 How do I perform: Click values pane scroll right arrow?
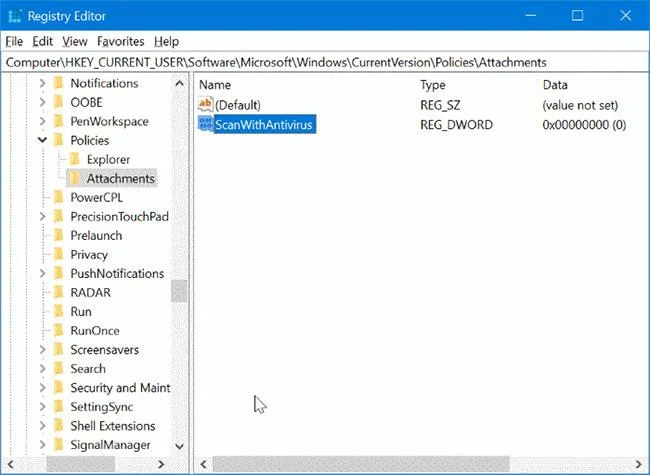(638, 464)
